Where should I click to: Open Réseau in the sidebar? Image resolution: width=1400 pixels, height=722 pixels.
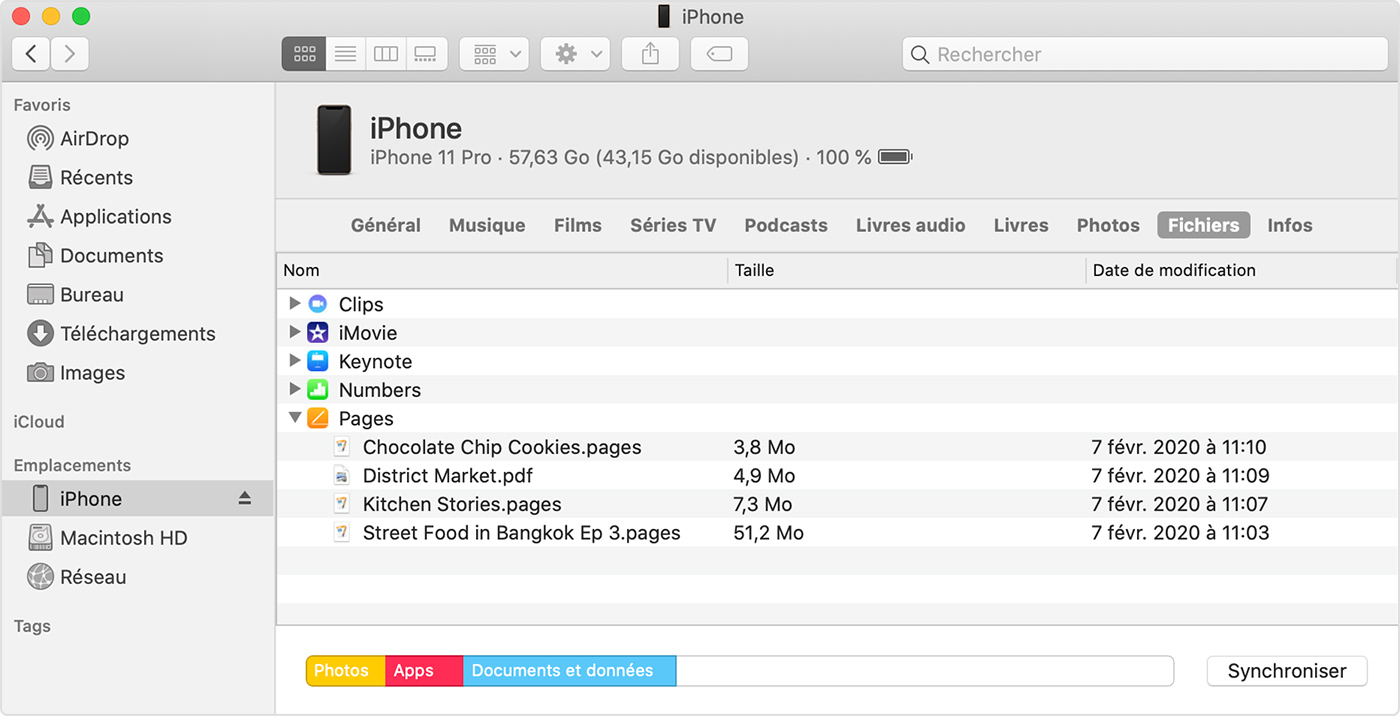pyautogui.click(x=77, y=576)
